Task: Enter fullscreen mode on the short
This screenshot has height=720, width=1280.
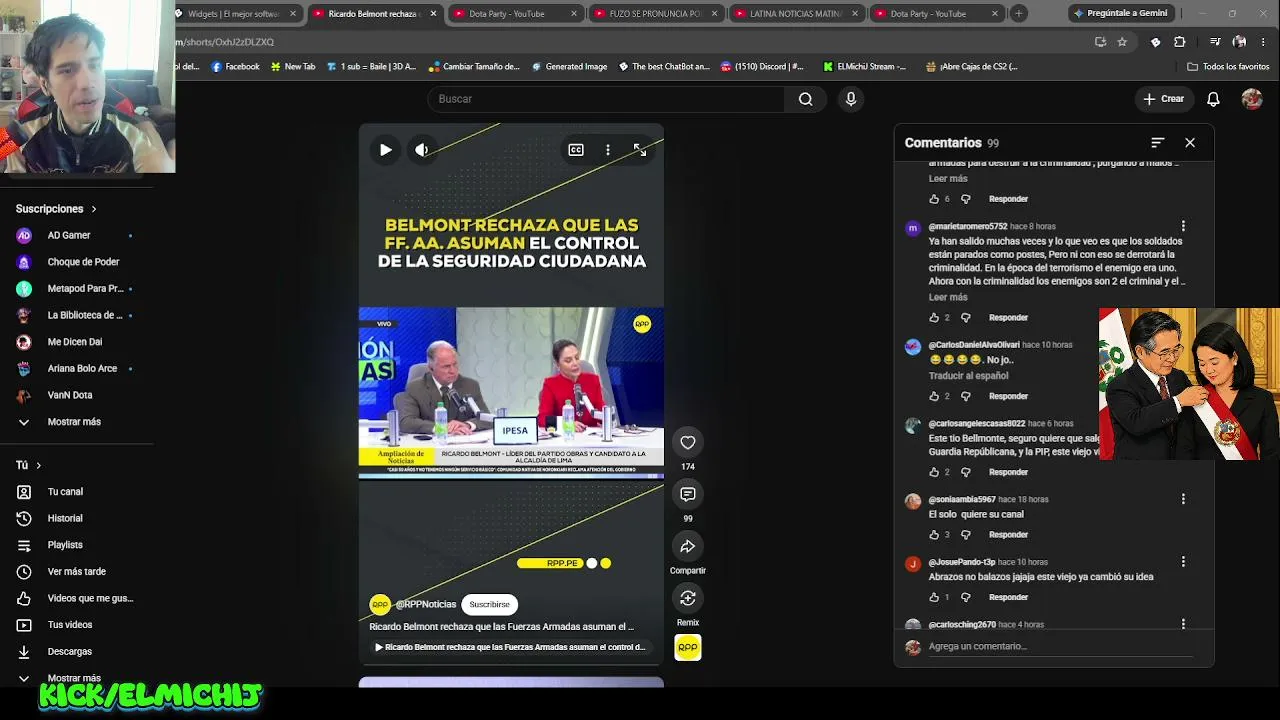Action: click(640, 150)
